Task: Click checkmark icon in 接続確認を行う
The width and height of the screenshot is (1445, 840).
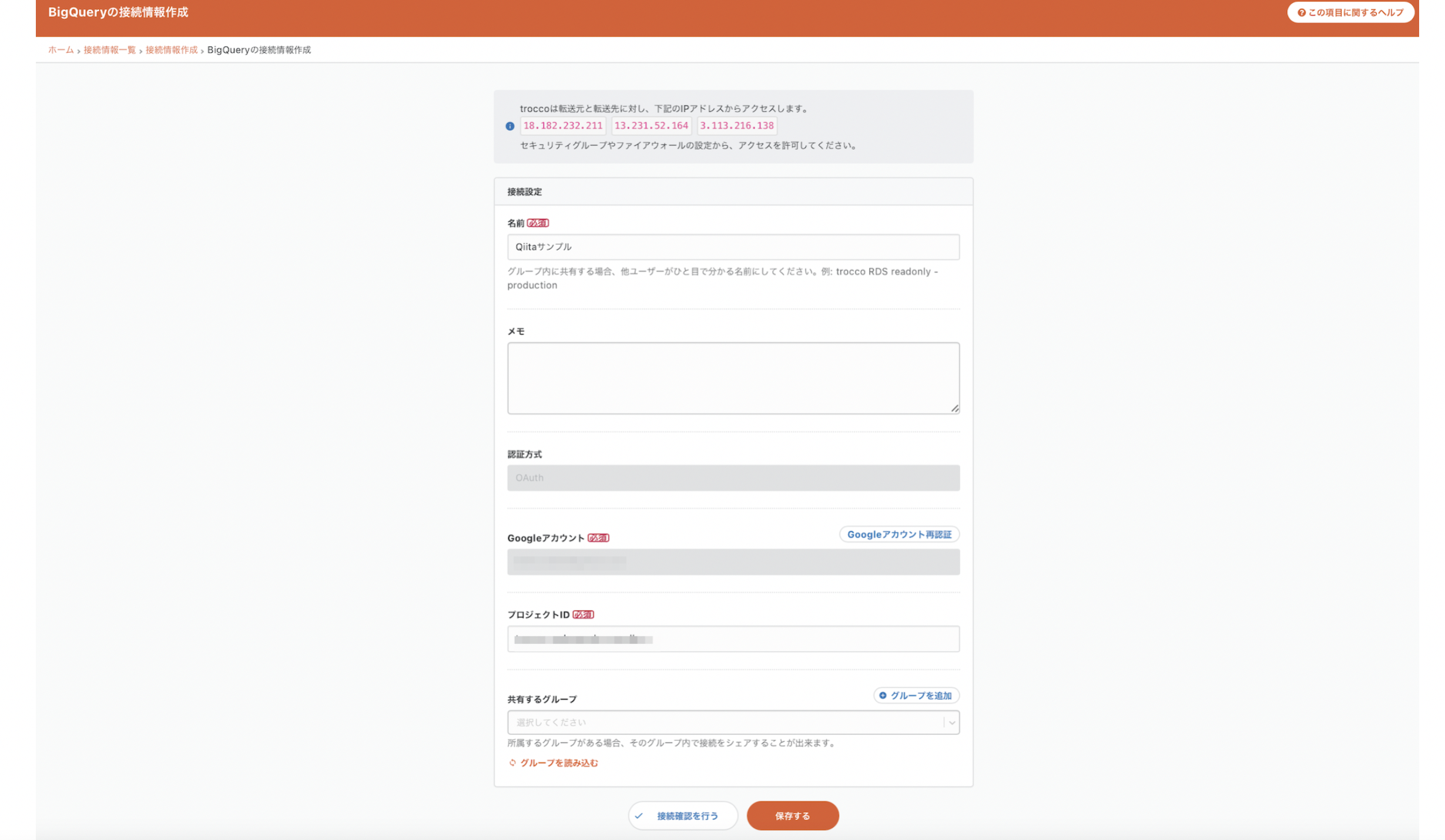Action: [x=639, y=816]
